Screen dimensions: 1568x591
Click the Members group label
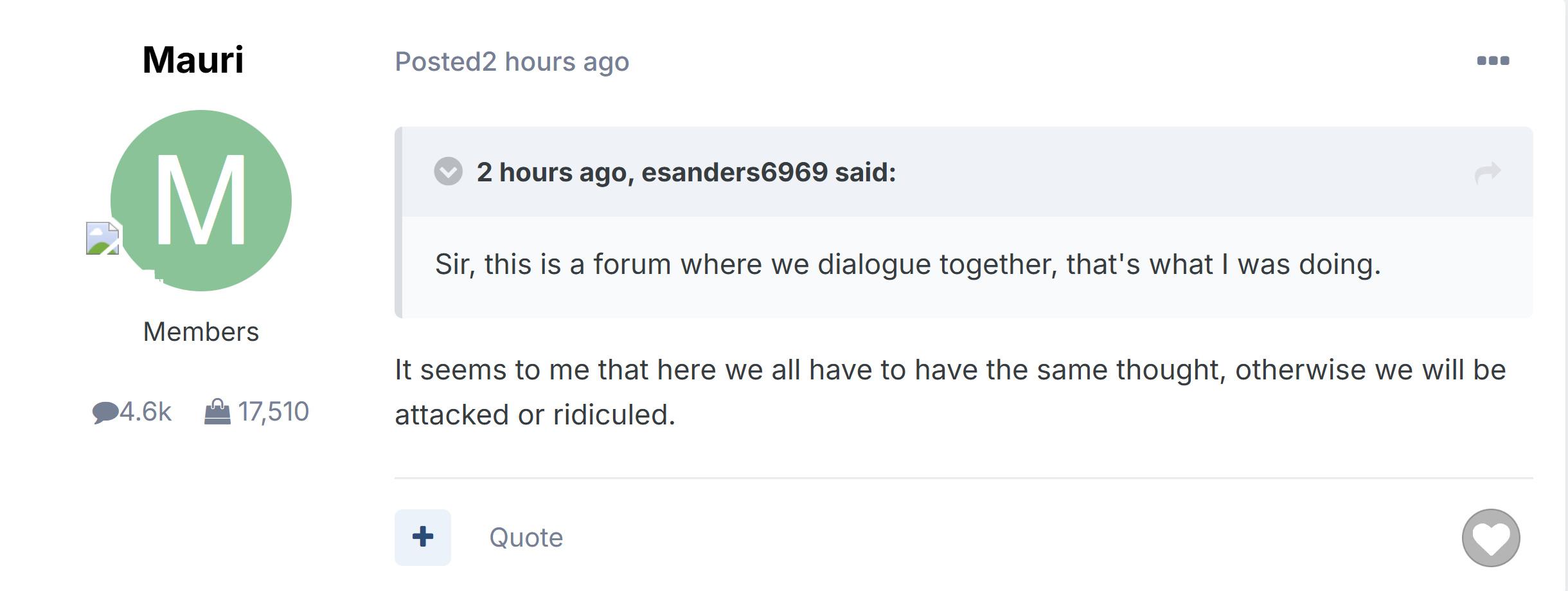point(200,332)
